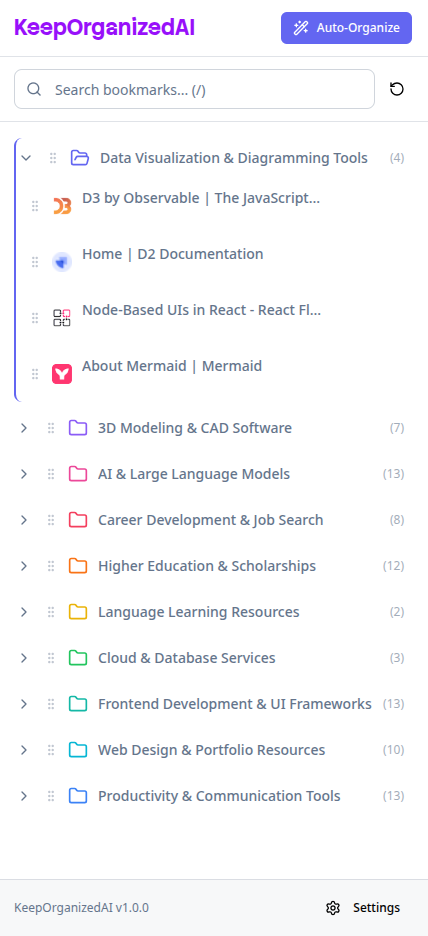Click green folder icon for Cloud & Database
This screenshot has width=428, height=936.
[x=78, y=658]
